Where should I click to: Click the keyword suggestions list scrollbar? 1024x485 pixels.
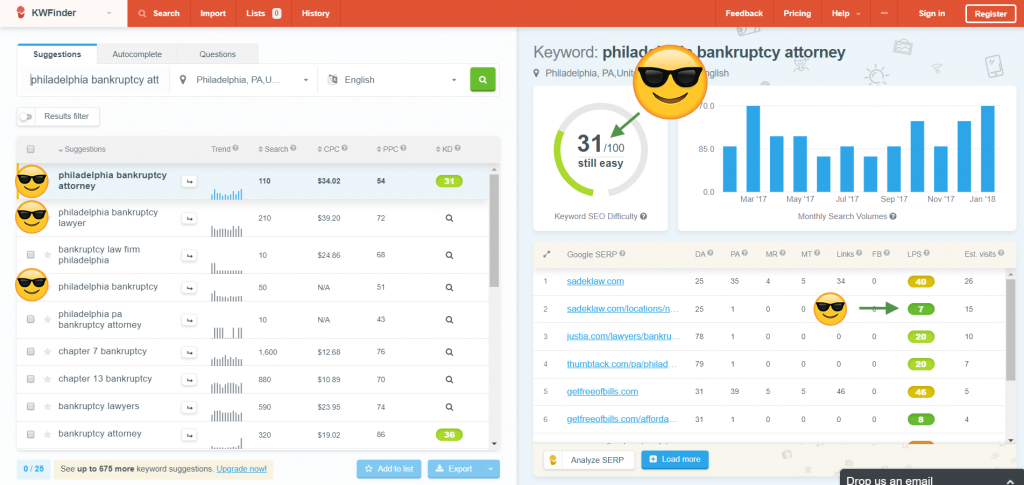click(x=494, y=230)
